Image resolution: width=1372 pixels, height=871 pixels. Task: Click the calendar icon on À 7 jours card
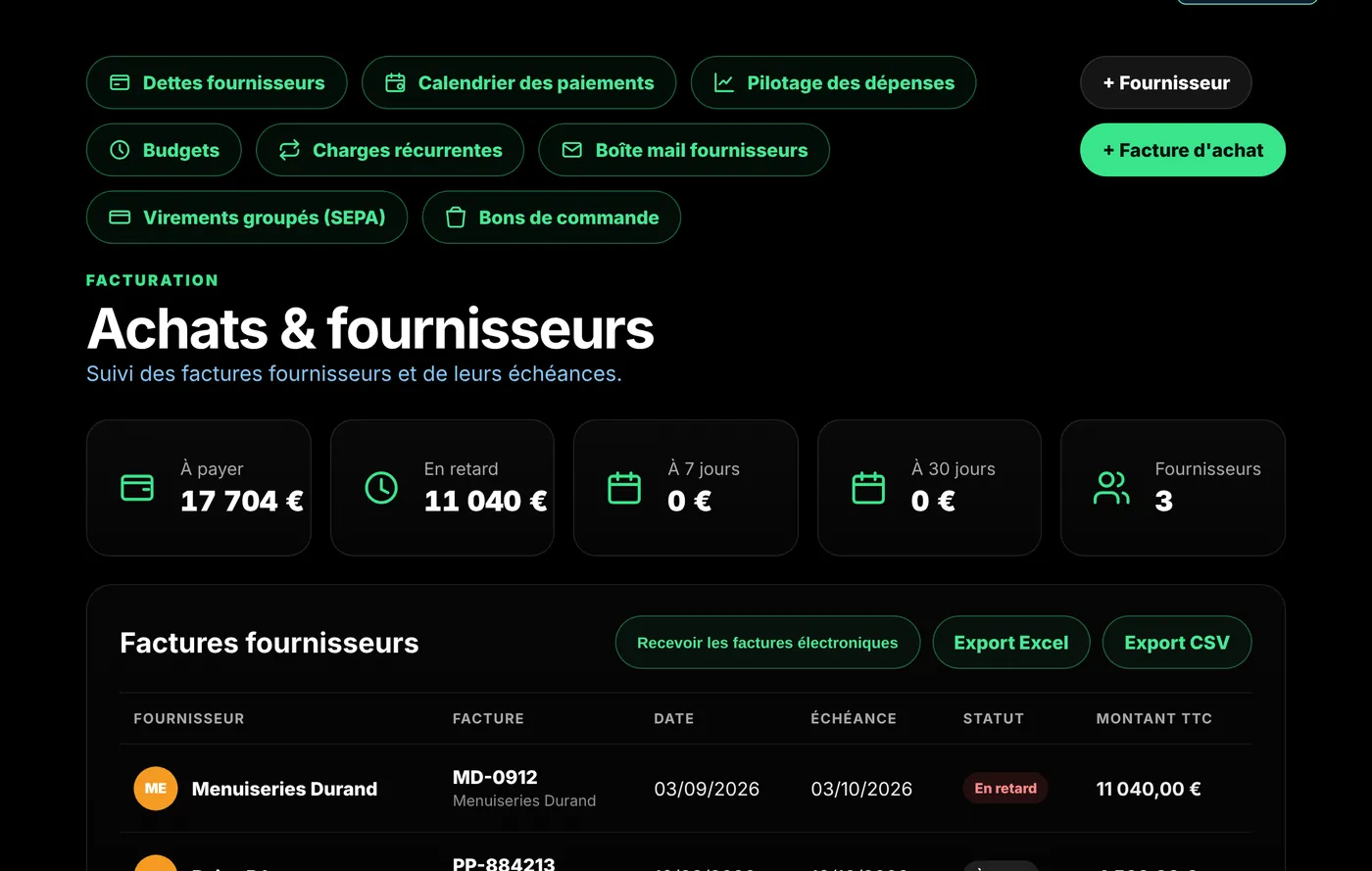(624, 487)
